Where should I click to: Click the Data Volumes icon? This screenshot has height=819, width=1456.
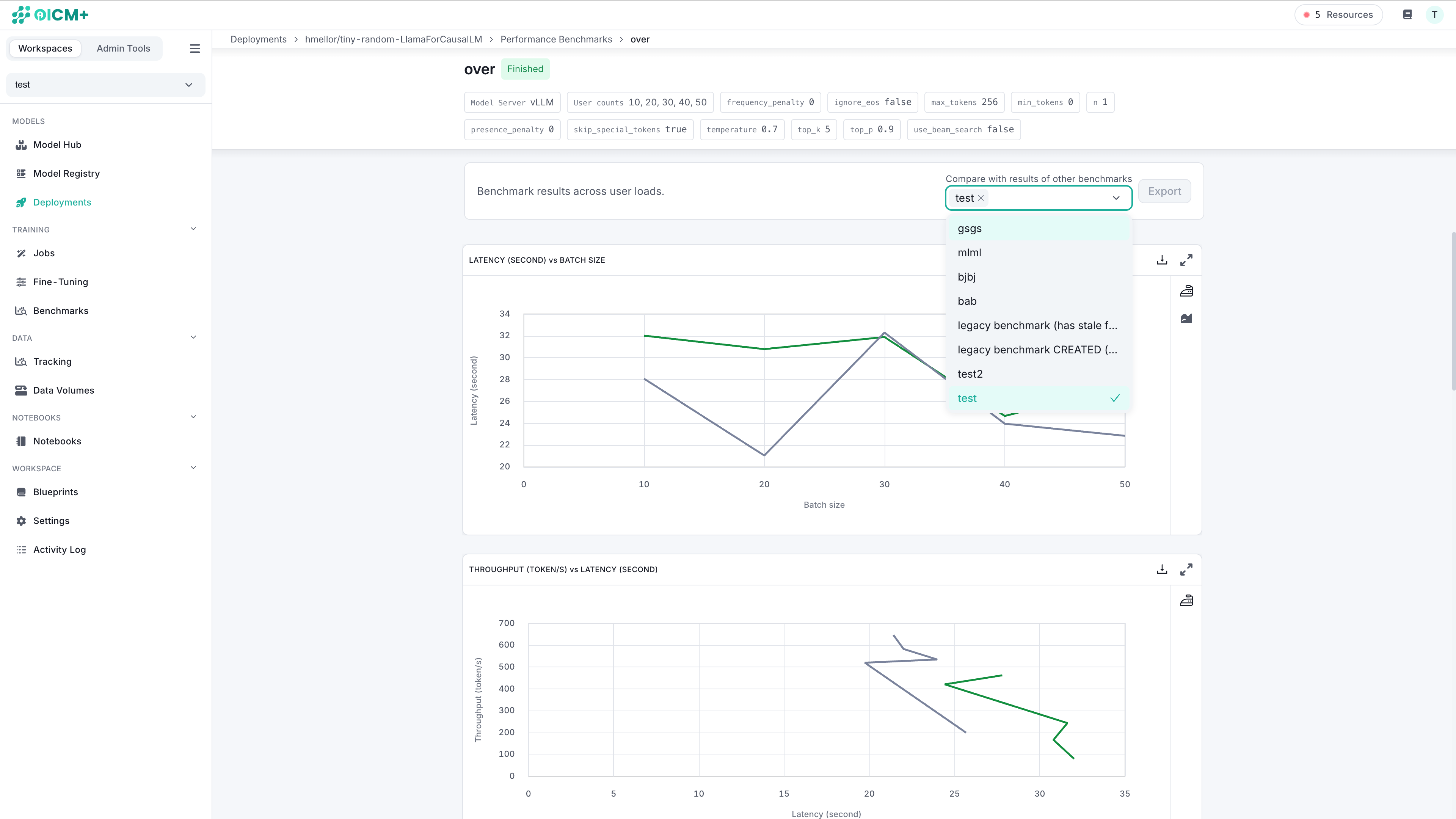click(x=21, y=391)
